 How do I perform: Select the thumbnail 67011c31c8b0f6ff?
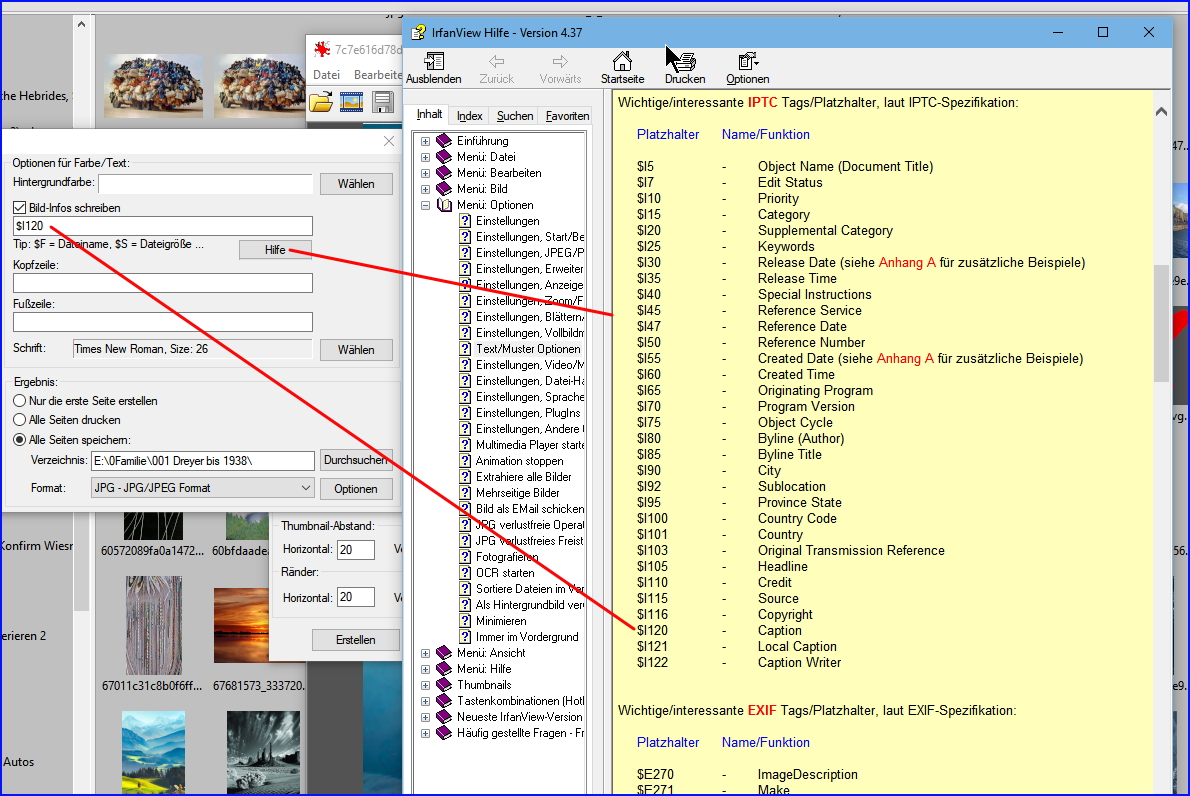point(153,626)
